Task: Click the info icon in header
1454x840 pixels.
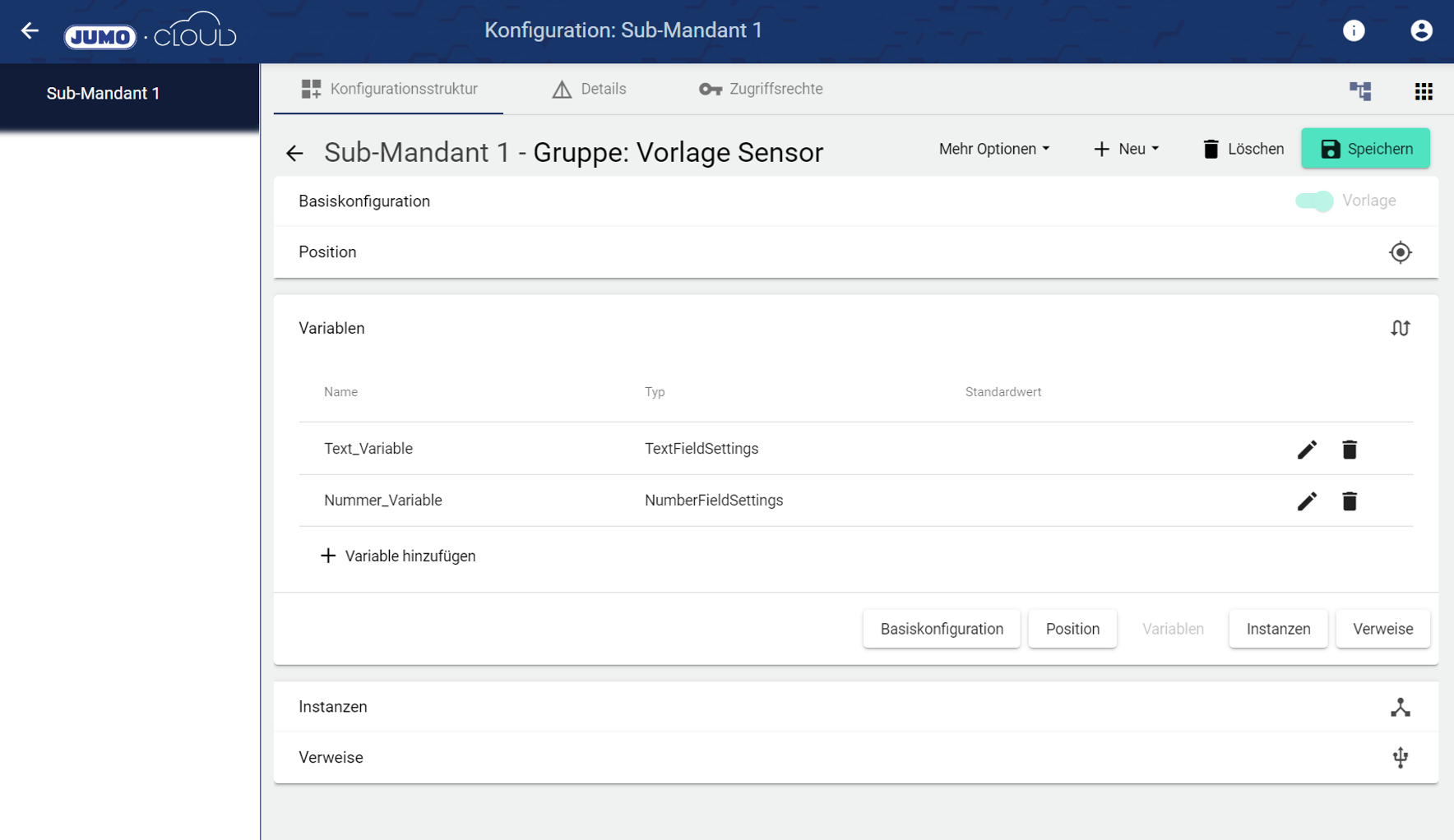Action: pos(1354,31)
